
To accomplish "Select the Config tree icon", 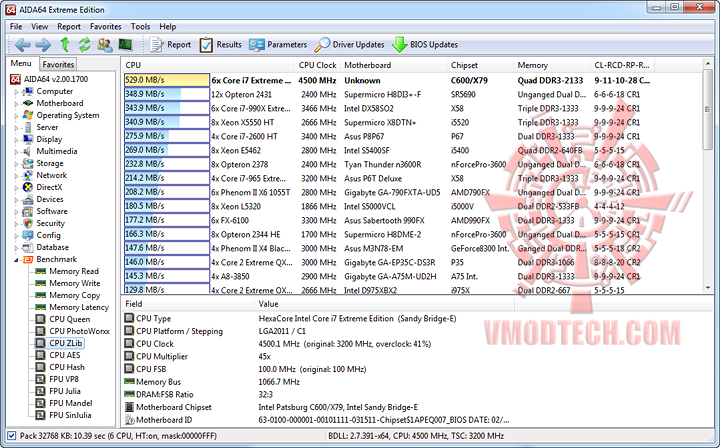I will [28, 235].
